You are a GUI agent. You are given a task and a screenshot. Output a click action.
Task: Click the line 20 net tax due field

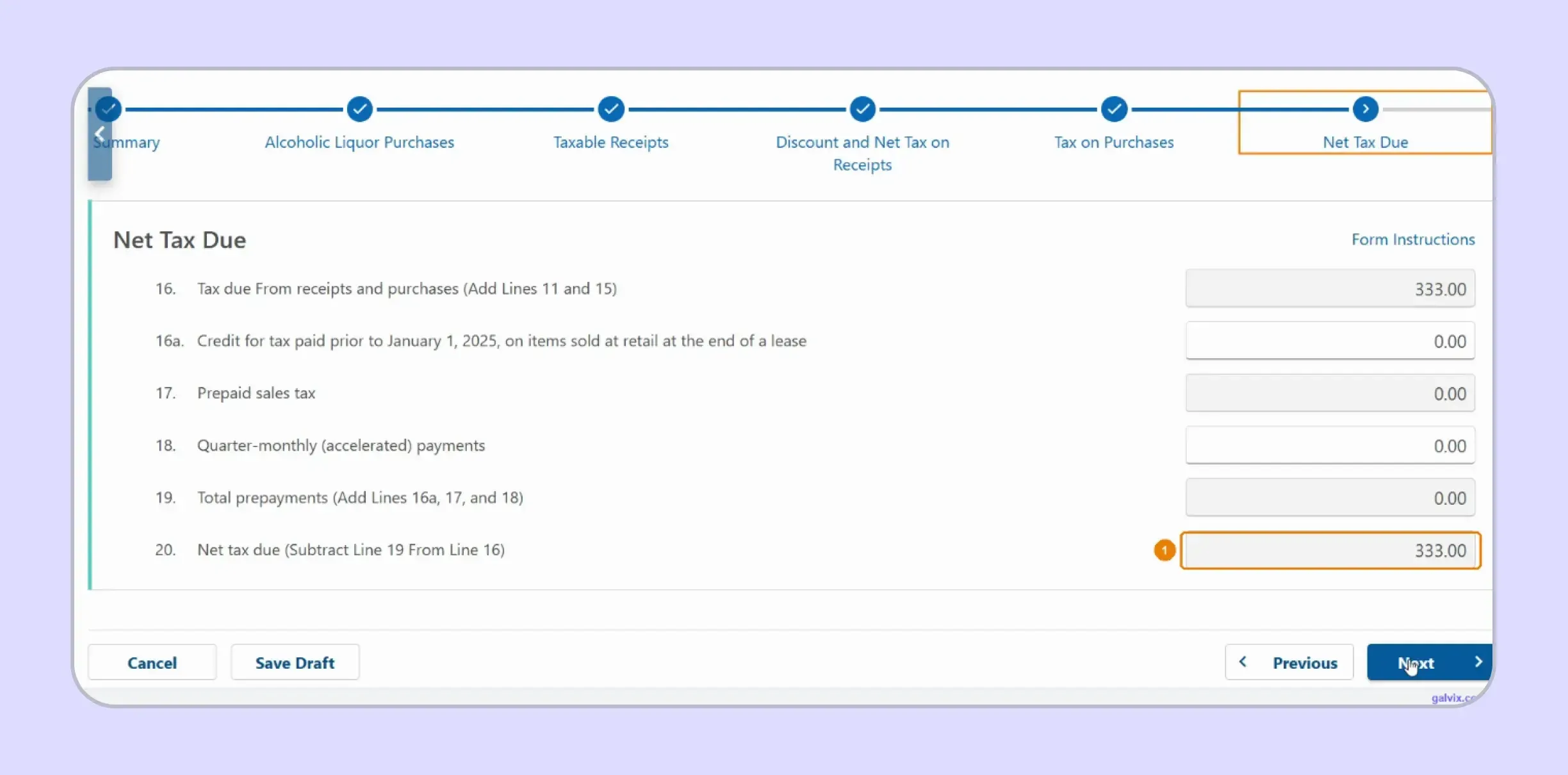[1330, 550]
